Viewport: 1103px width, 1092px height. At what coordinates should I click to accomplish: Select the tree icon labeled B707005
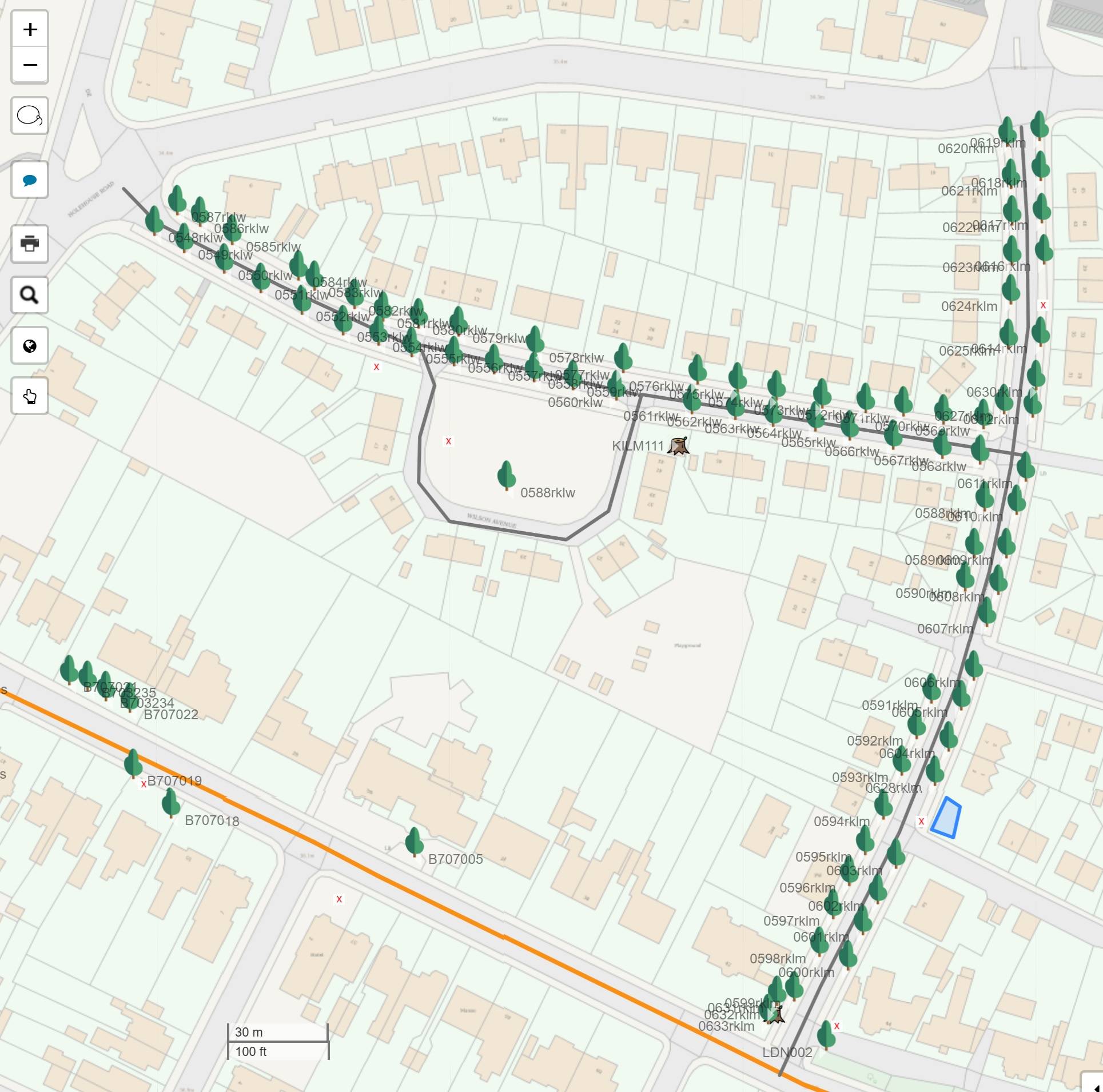(x=414, y=842)
